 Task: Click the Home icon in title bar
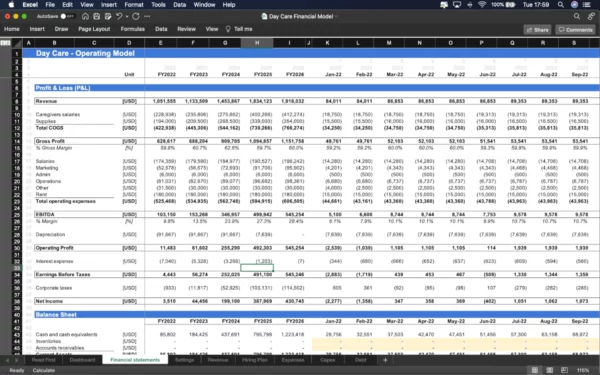coord(85,16)
